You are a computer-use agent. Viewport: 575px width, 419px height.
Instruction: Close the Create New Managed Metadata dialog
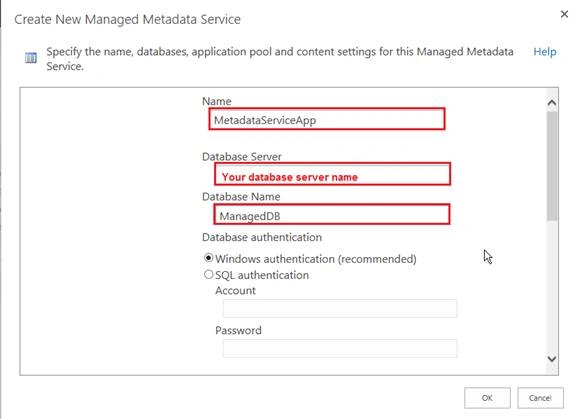[564, 14]
